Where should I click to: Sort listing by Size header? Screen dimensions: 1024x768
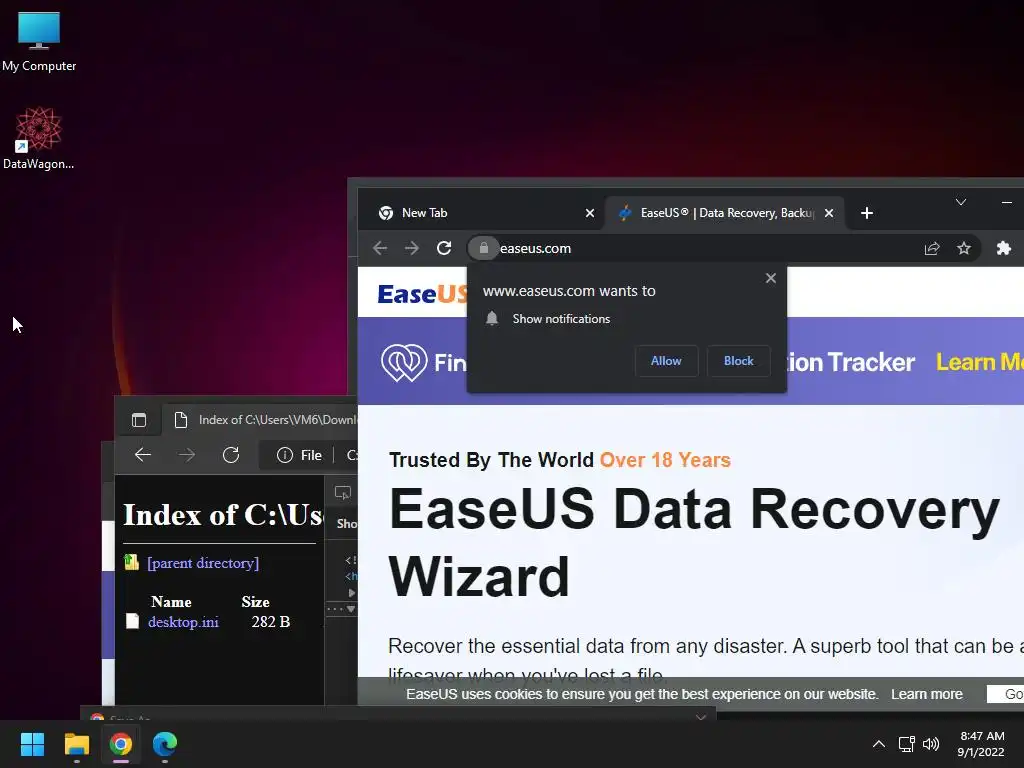(255, 601)
